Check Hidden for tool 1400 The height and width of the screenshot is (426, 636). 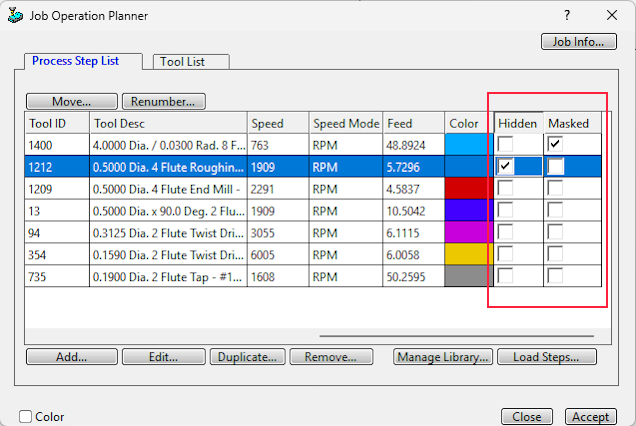pos(505,144)
